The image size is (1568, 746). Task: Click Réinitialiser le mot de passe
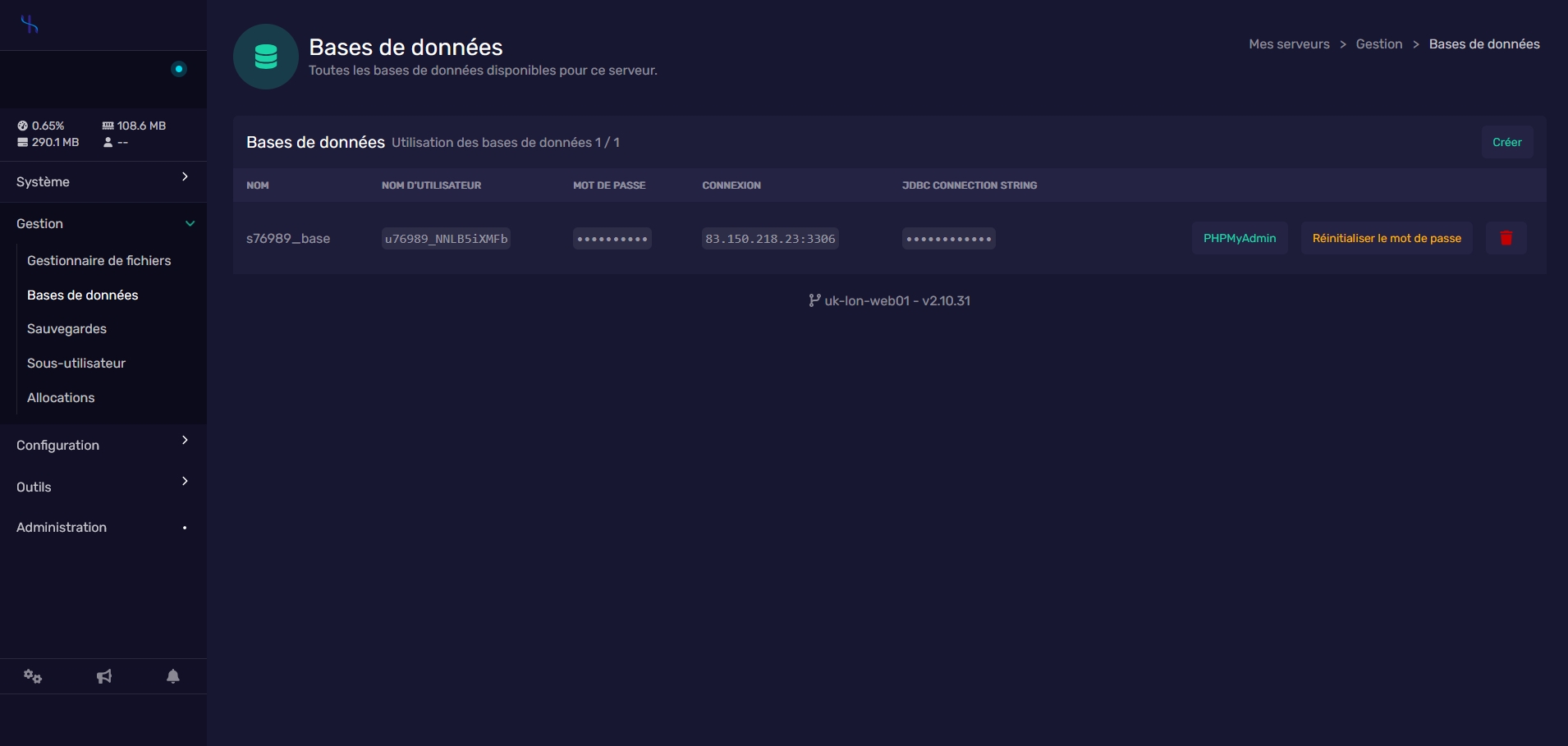tap(1386, 238)
